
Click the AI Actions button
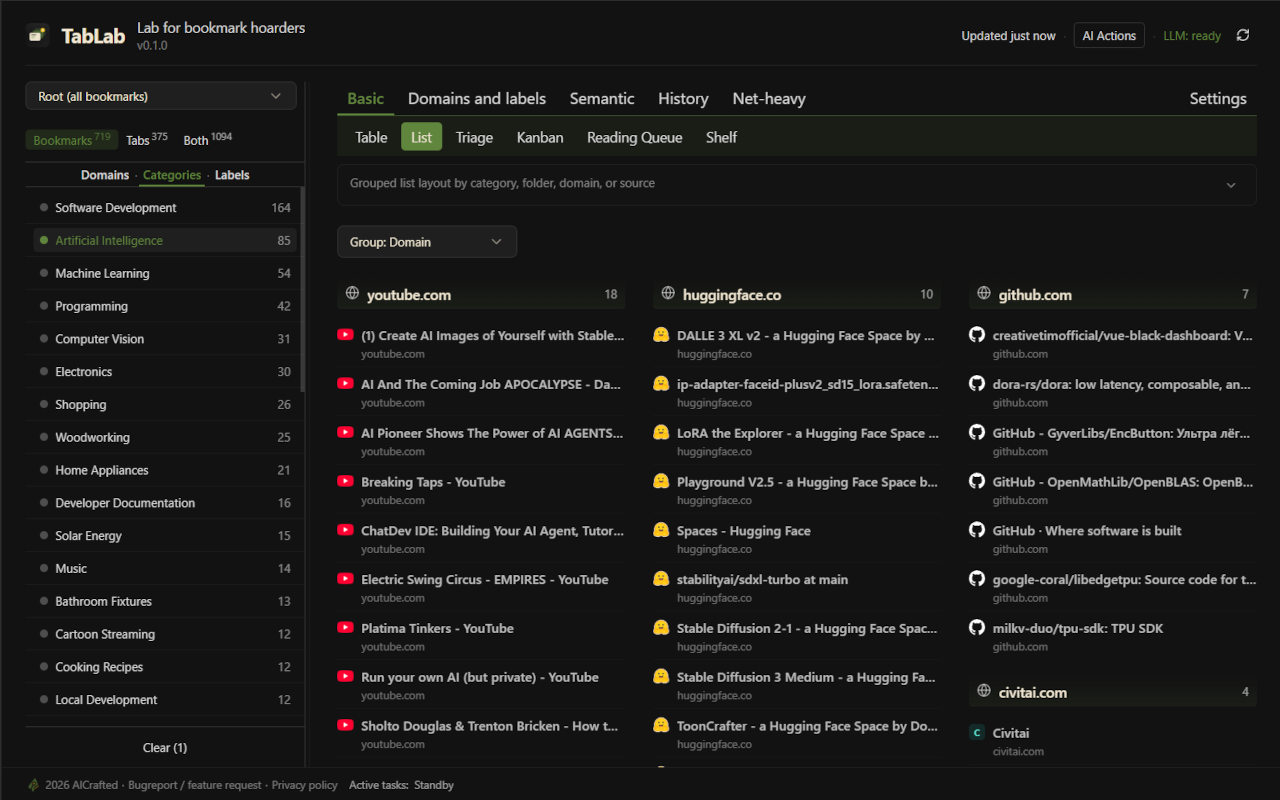1109,35
